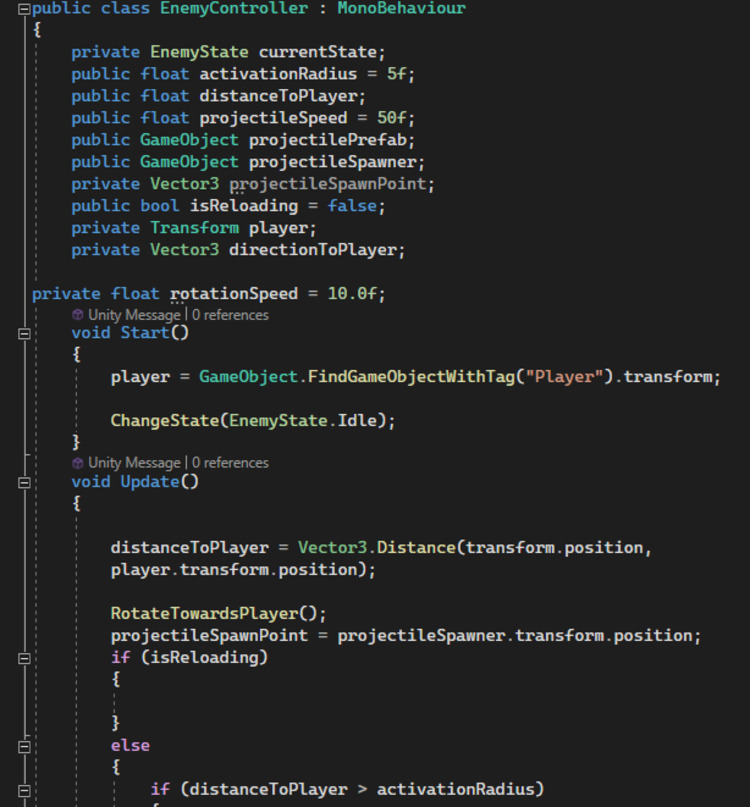Collapse the Start() method region

pyautogui.click(x=24, y=334)
